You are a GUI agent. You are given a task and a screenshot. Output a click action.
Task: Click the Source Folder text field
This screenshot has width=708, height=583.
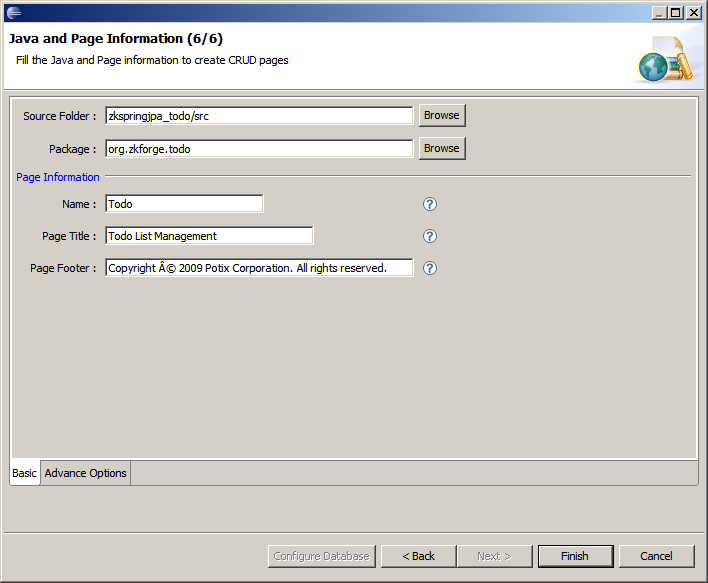point(258,116)
